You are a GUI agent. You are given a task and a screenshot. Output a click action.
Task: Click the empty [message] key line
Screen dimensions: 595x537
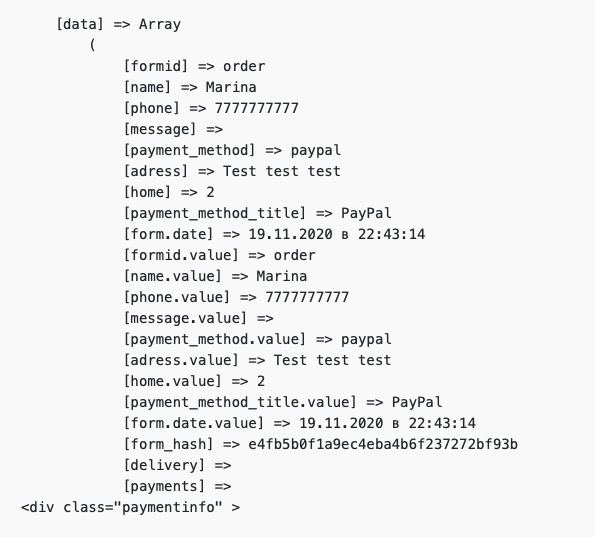[173, 129]
